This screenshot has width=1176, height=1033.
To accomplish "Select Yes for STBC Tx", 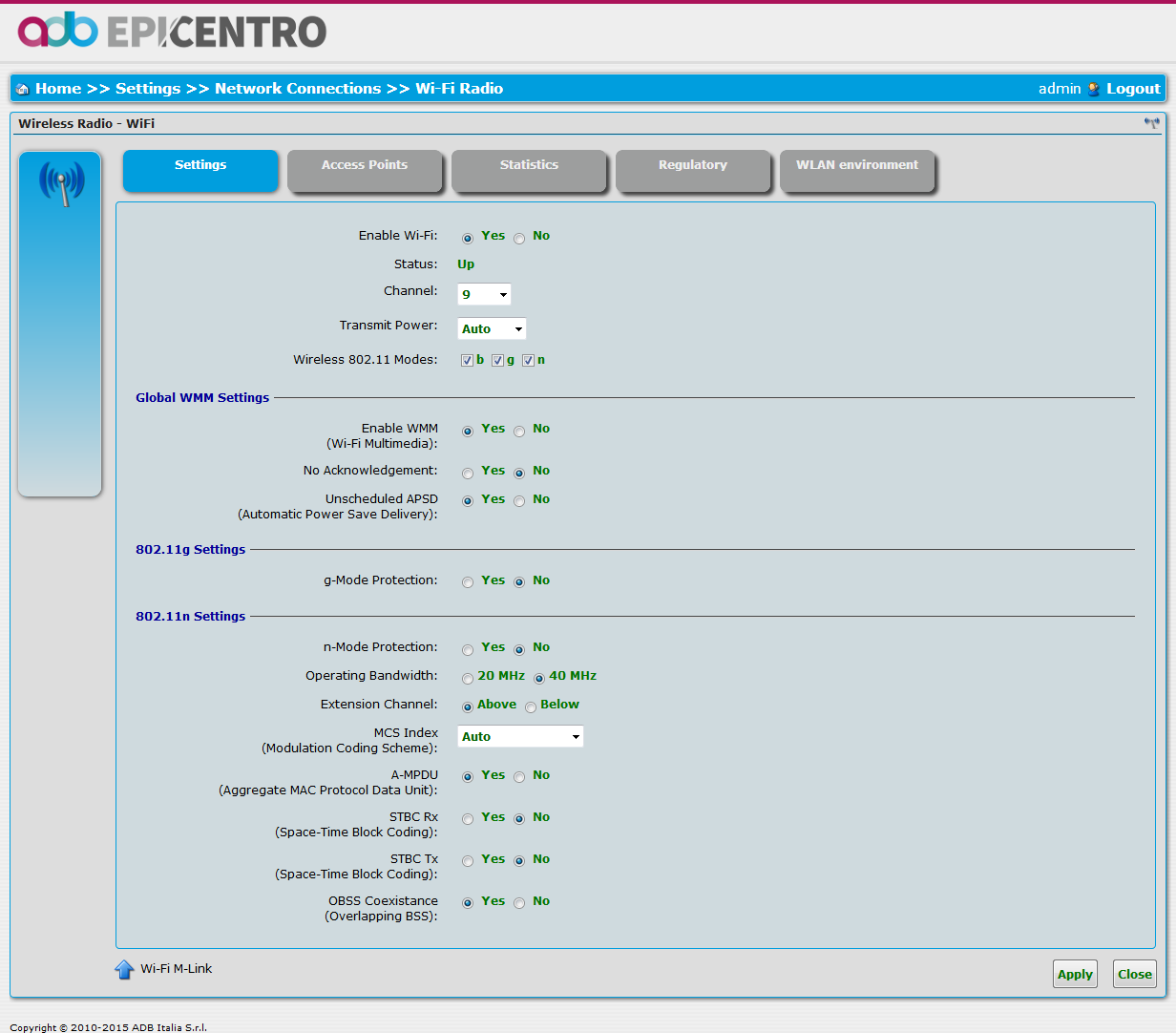I will point(468,861).
